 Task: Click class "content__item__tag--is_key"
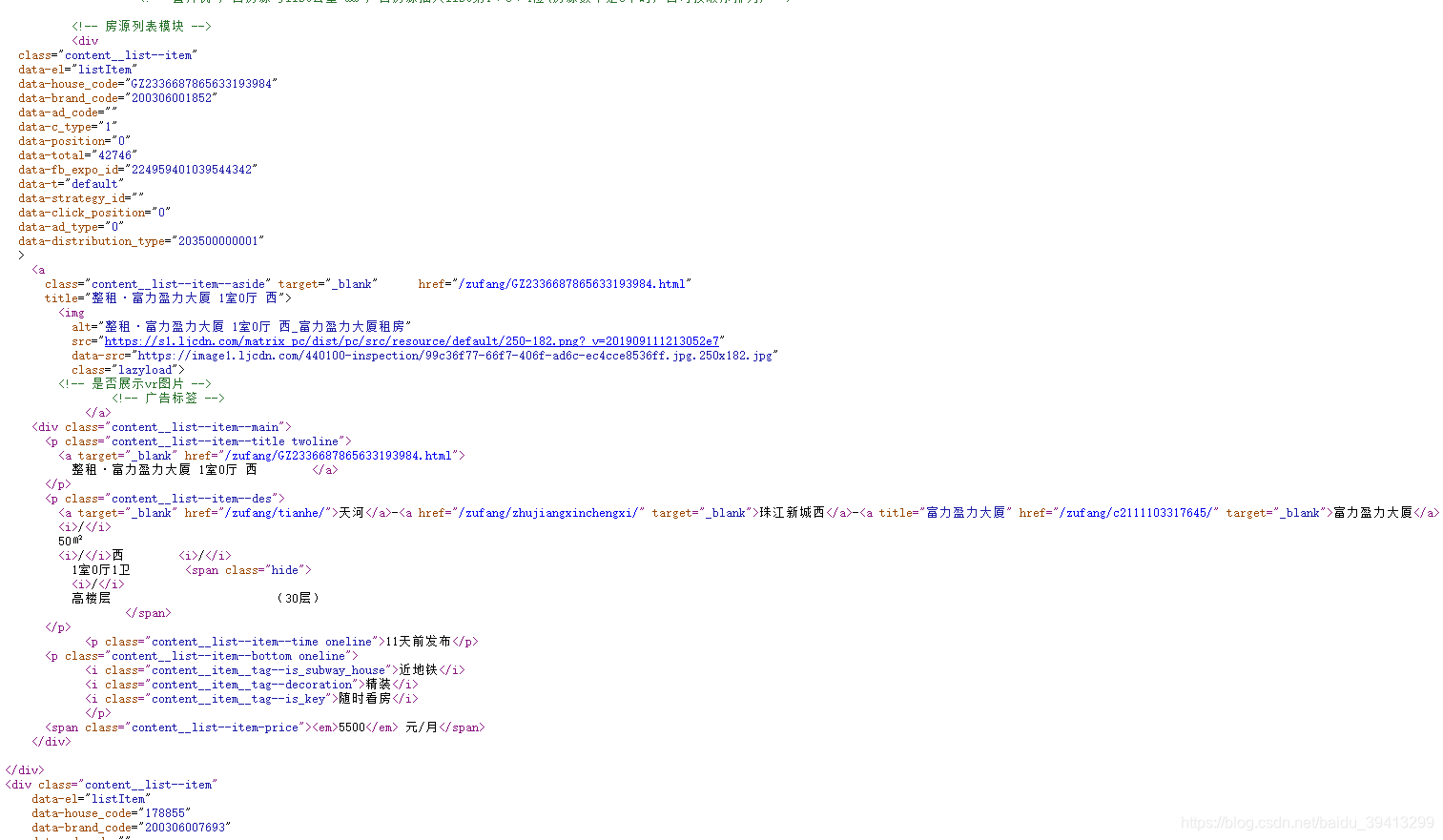click(x=238, y=699)
